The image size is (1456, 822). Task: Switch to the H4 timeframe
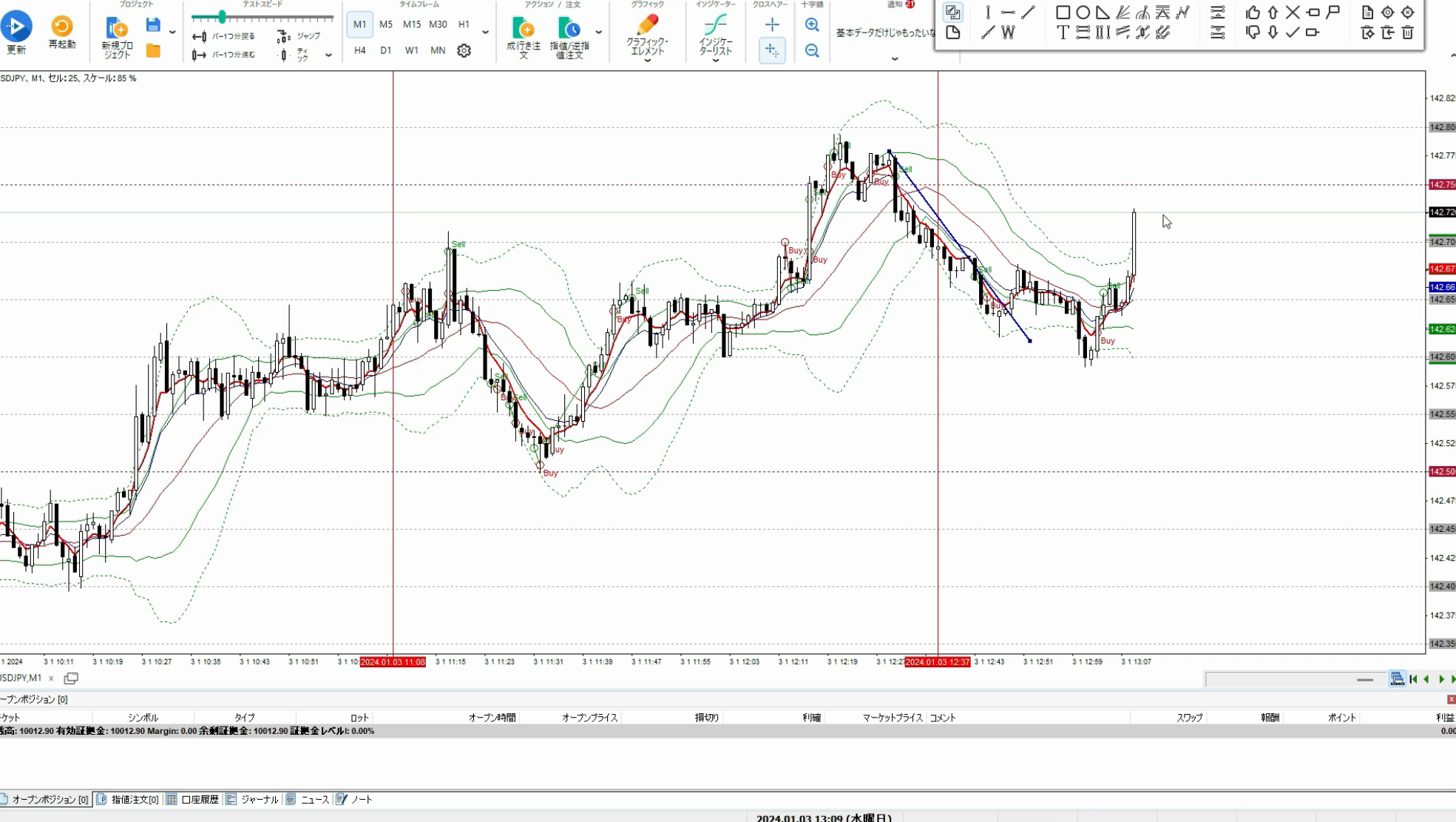click(359, 50)
